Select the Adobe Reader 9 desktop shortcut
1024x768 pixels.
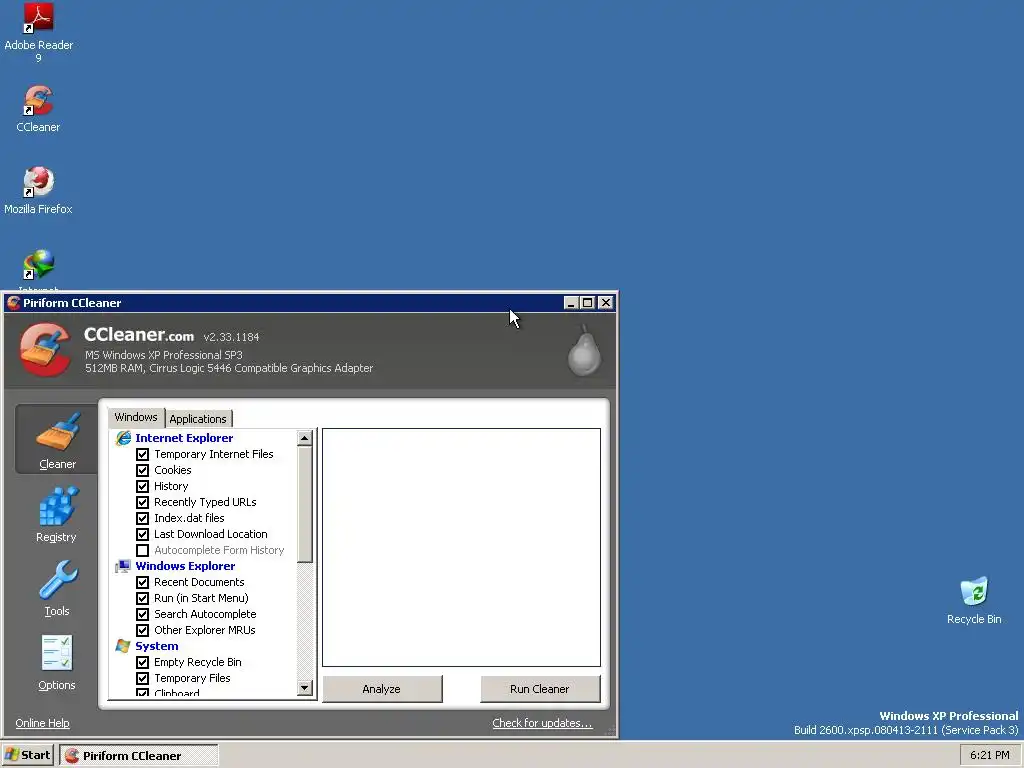click(x=39, y=33)
